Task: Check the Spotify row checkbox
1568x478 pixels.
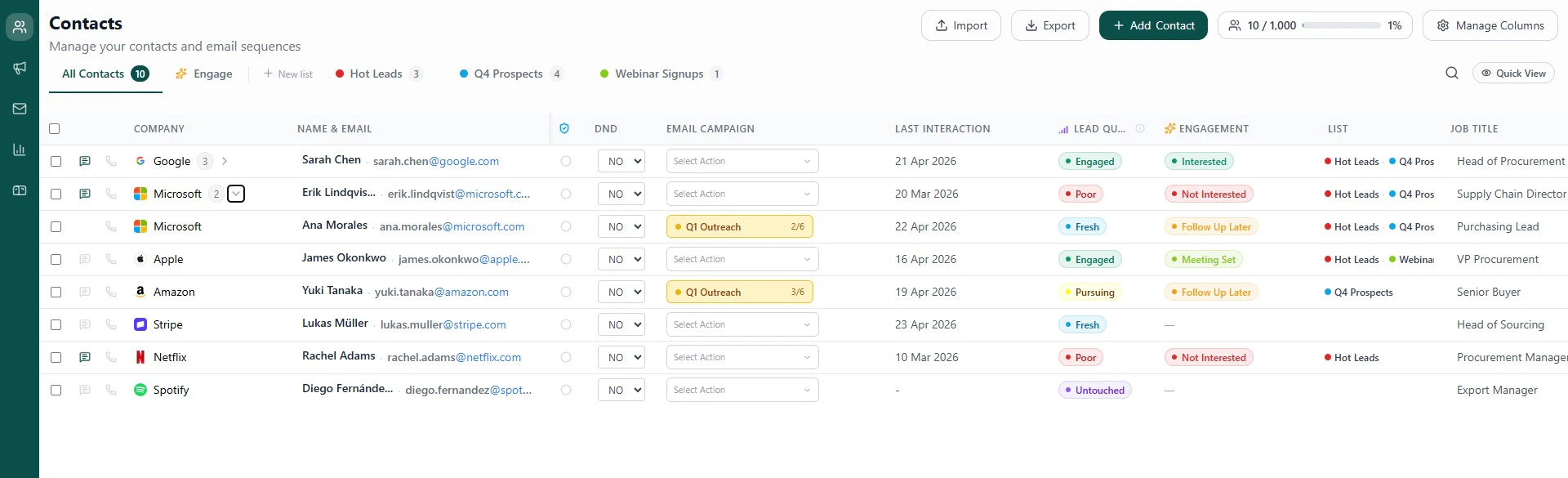Action: tap(56, 391)
